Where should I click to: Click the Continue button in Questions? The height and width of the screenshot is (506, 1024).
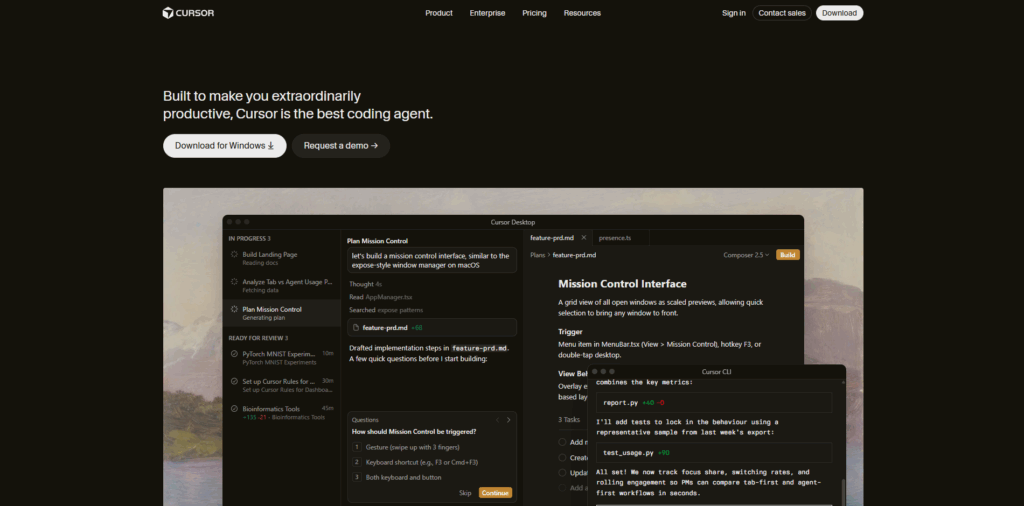pyautogui.click(x=495, y=493)
